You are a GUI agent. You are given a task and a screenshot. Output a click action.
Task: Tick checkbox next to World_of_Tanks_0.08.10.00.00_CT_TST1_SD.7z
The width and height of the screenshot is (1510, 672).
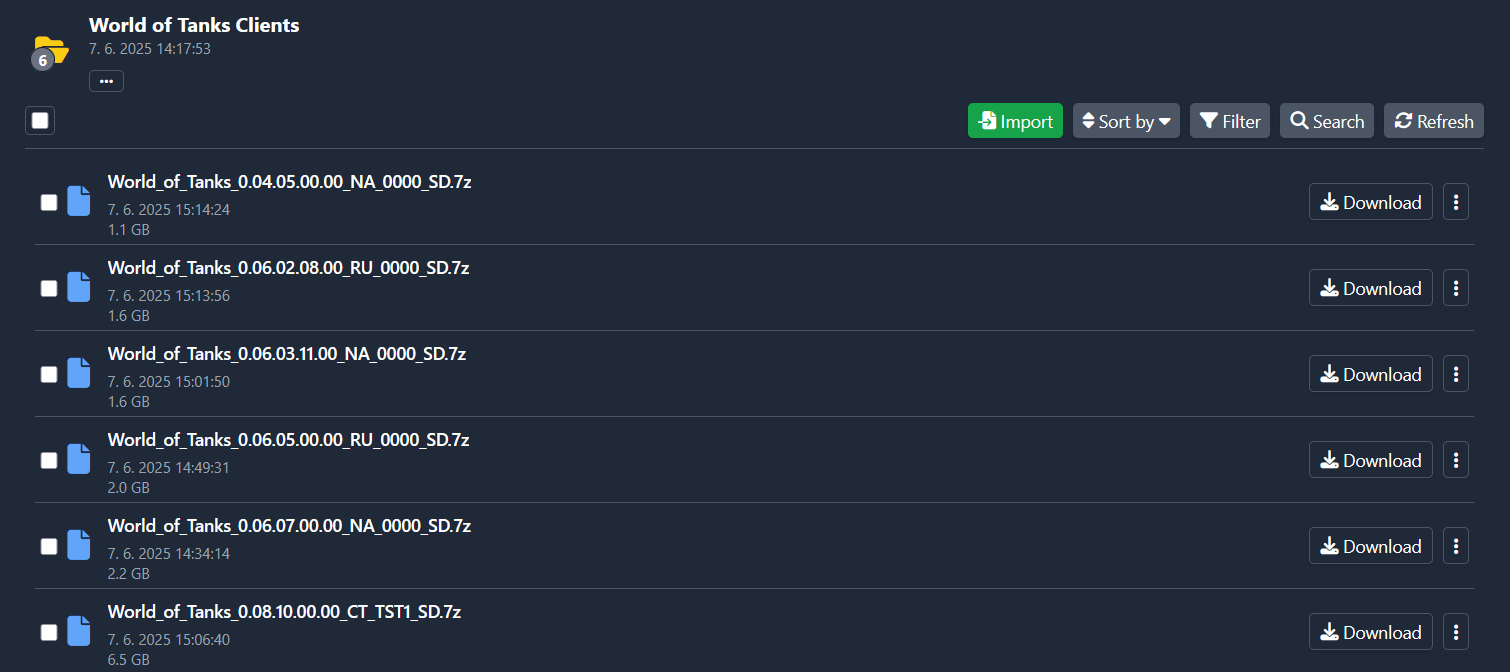click(x=49, y=632)
